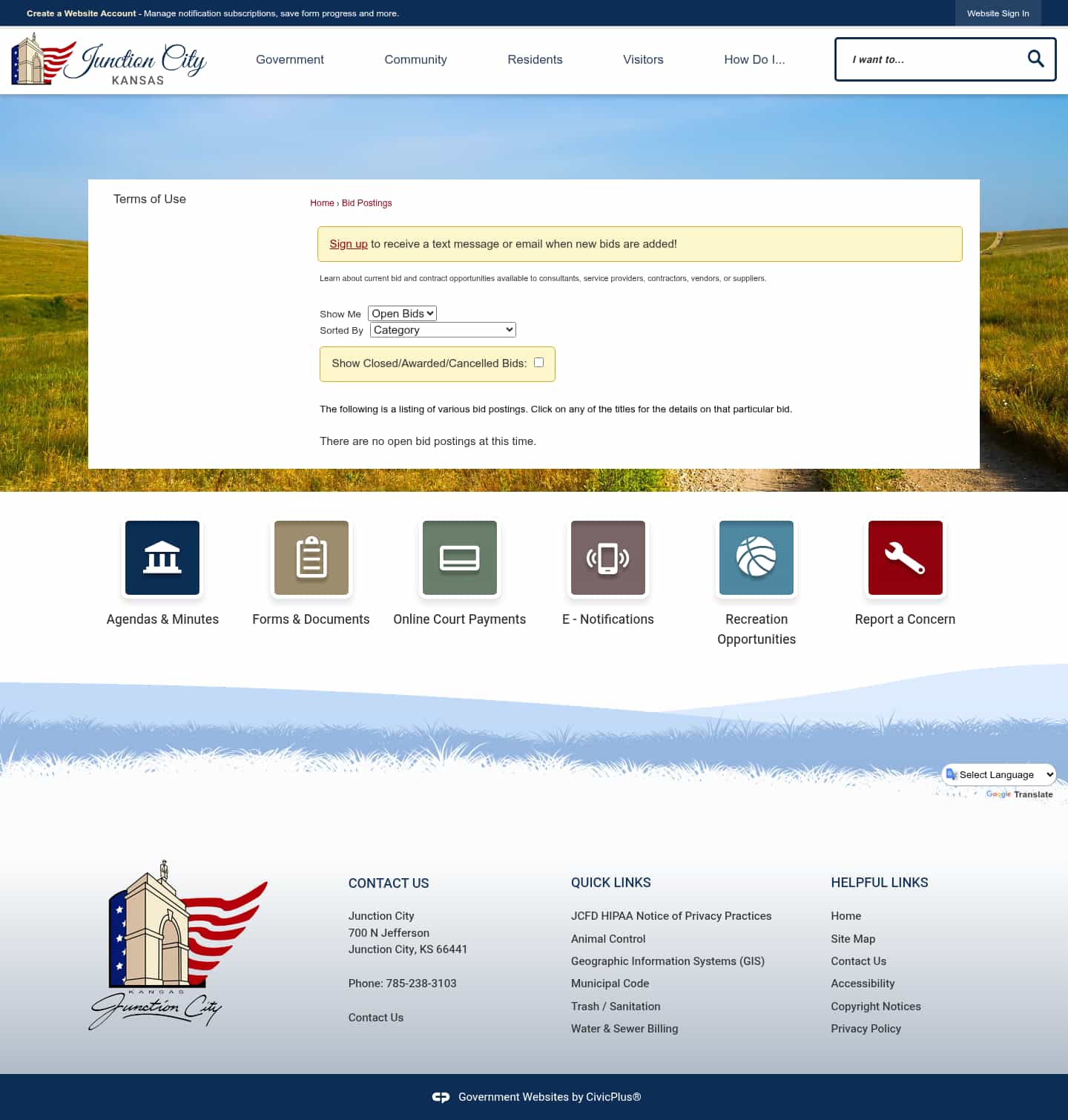Open the Forms & Documents clipboard icon
The image size is (1068, 1120).
point(311,558)
